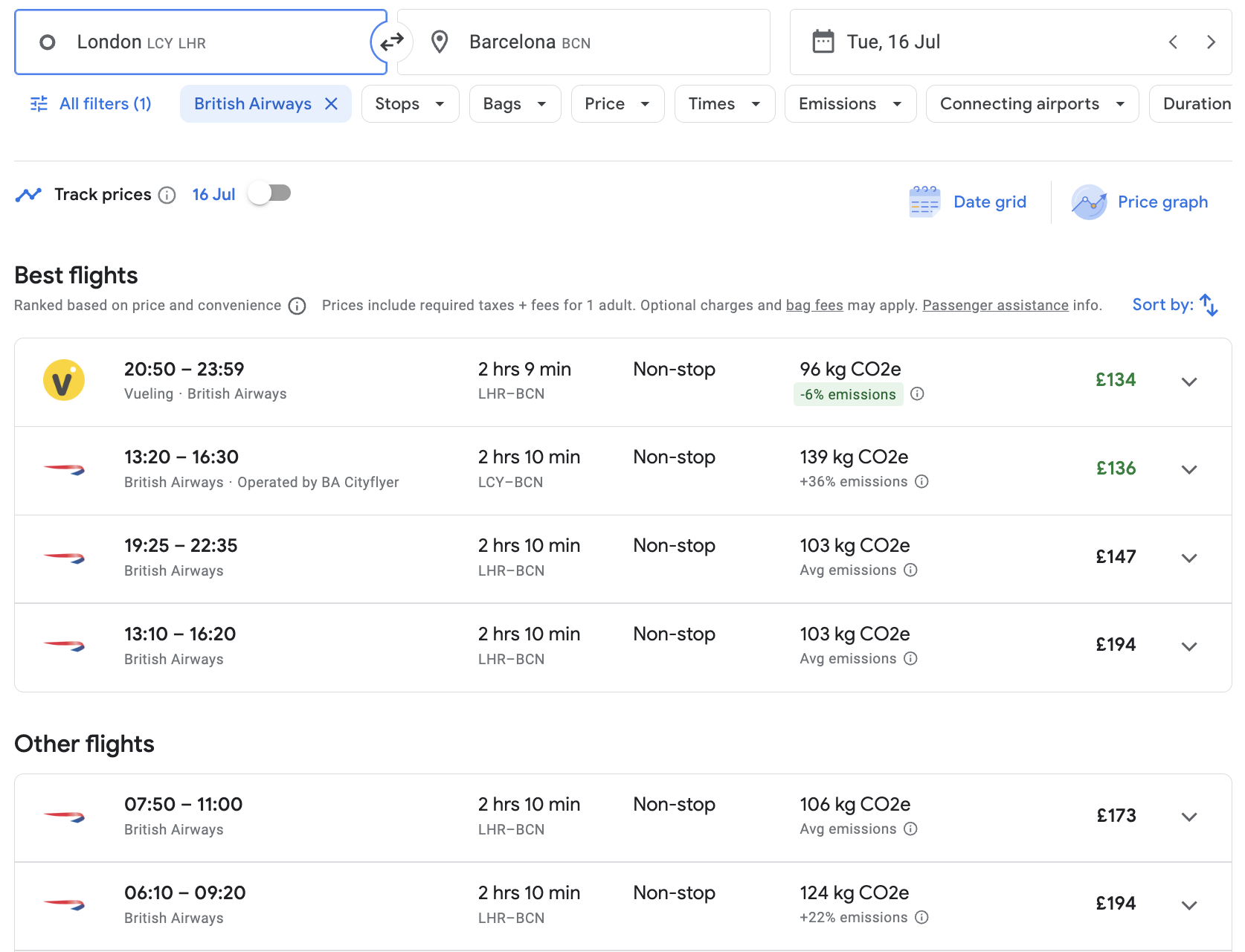Open Track prices info icon
Image resolution: width=1245 pixels, height=952 pixels.
pyautogui.click(x=167, y=196)
